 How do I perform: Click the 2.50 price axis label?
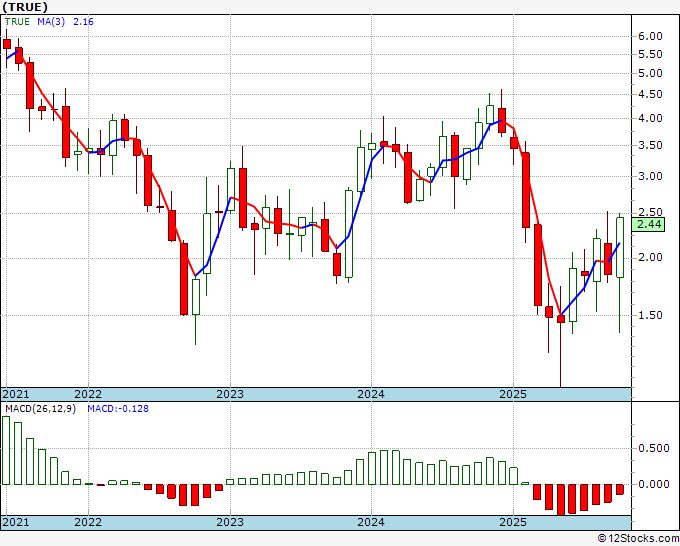point(650,213)
